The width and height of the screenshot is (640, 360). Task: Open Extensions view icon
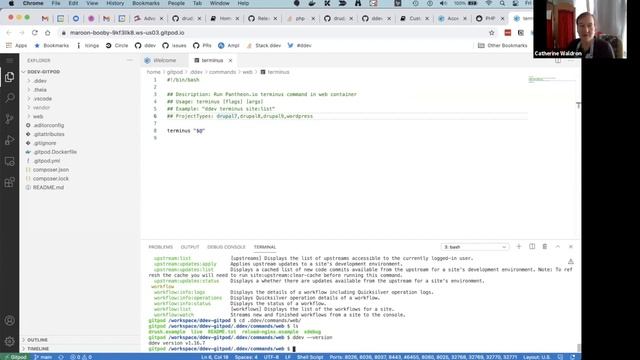click(9, 182)
